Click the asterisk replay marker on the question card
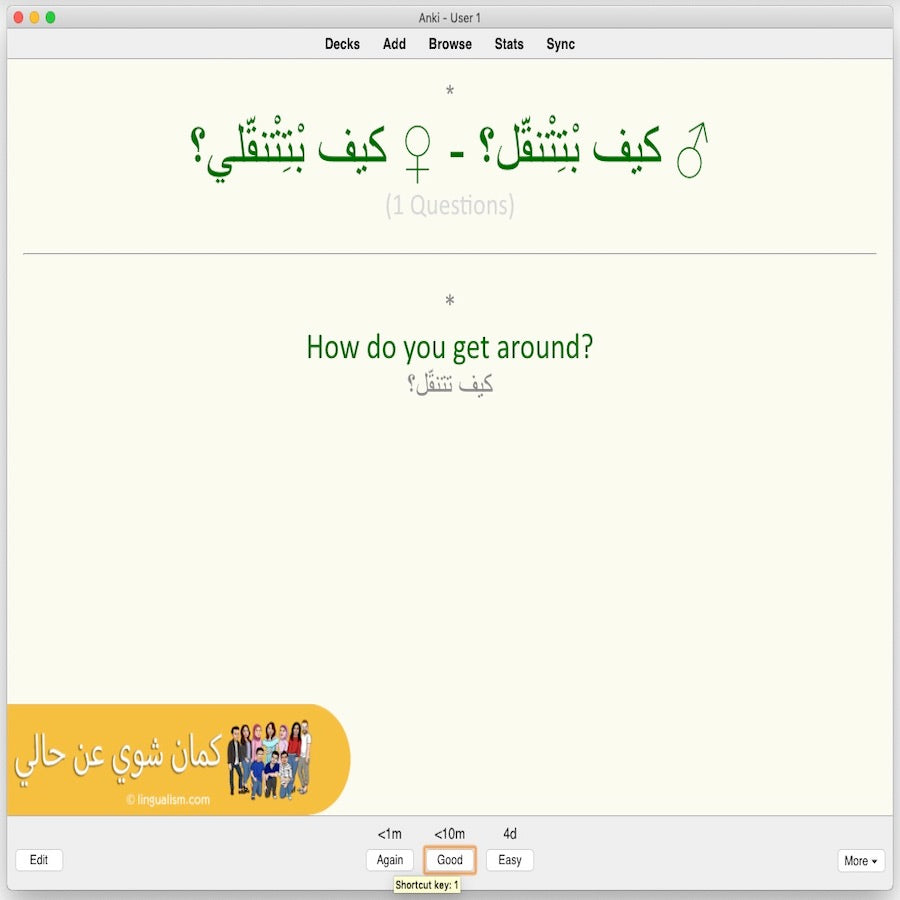 click(x=450, y=91)
